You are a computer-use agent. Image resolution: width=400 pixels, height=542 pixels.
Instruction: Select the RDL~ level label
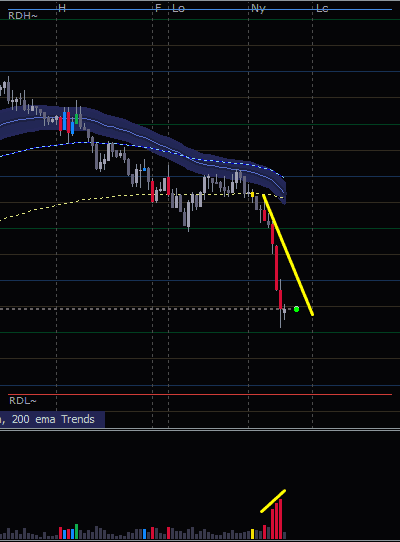click(22, 401)
